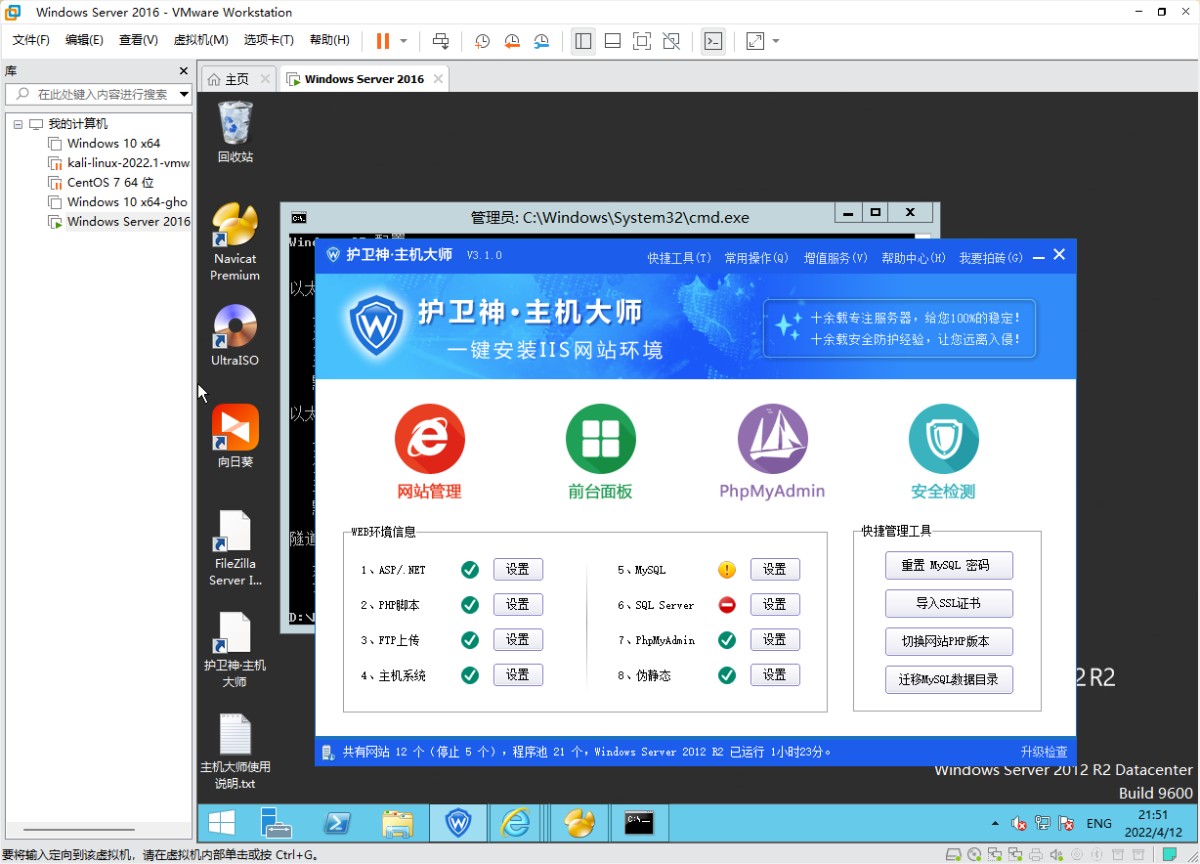1200x864 pixels.
Task: Click the 前台面板 green panel icon
Action: coord(600,439)
